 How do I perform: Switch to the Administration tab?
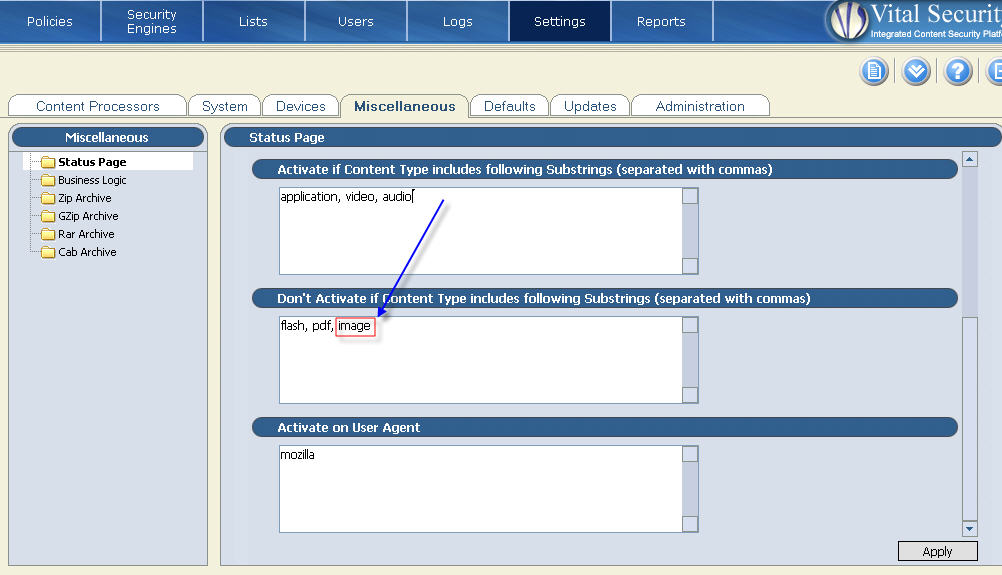700,106
